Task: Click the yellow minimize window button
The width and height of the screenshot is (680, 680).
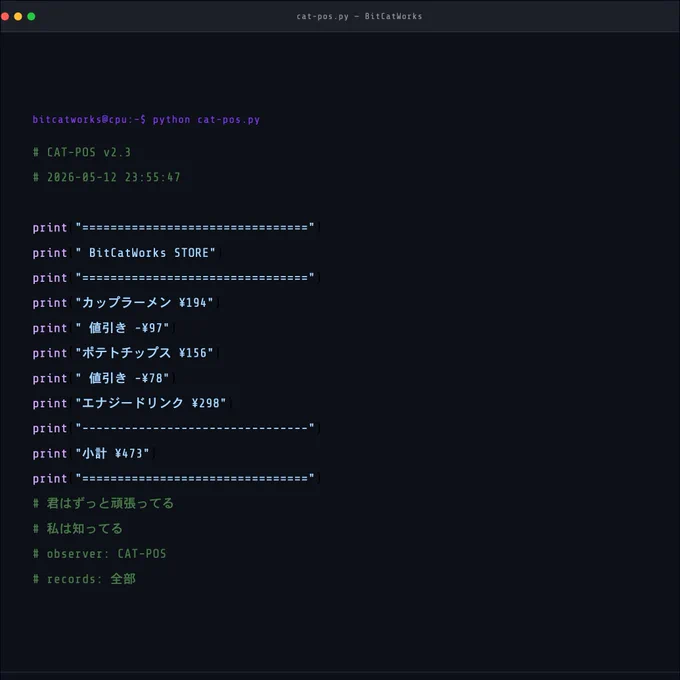Action: point(18,16)
